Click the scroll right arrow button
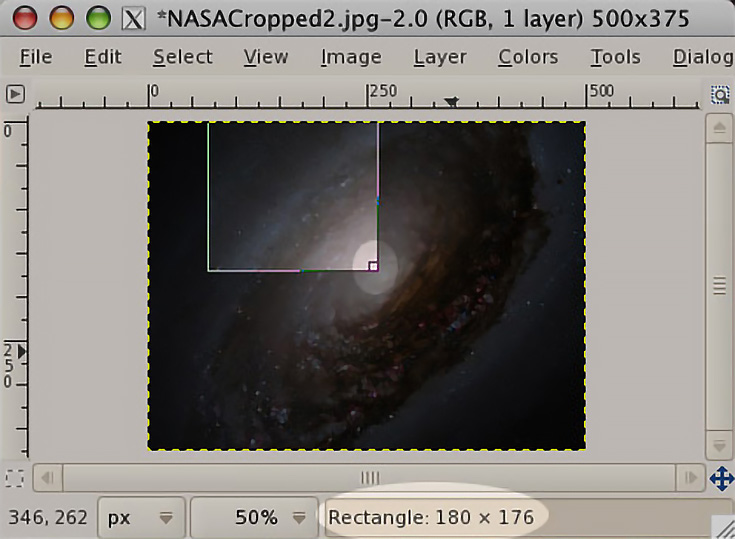The image size is (735, 539). click(690, 478)
